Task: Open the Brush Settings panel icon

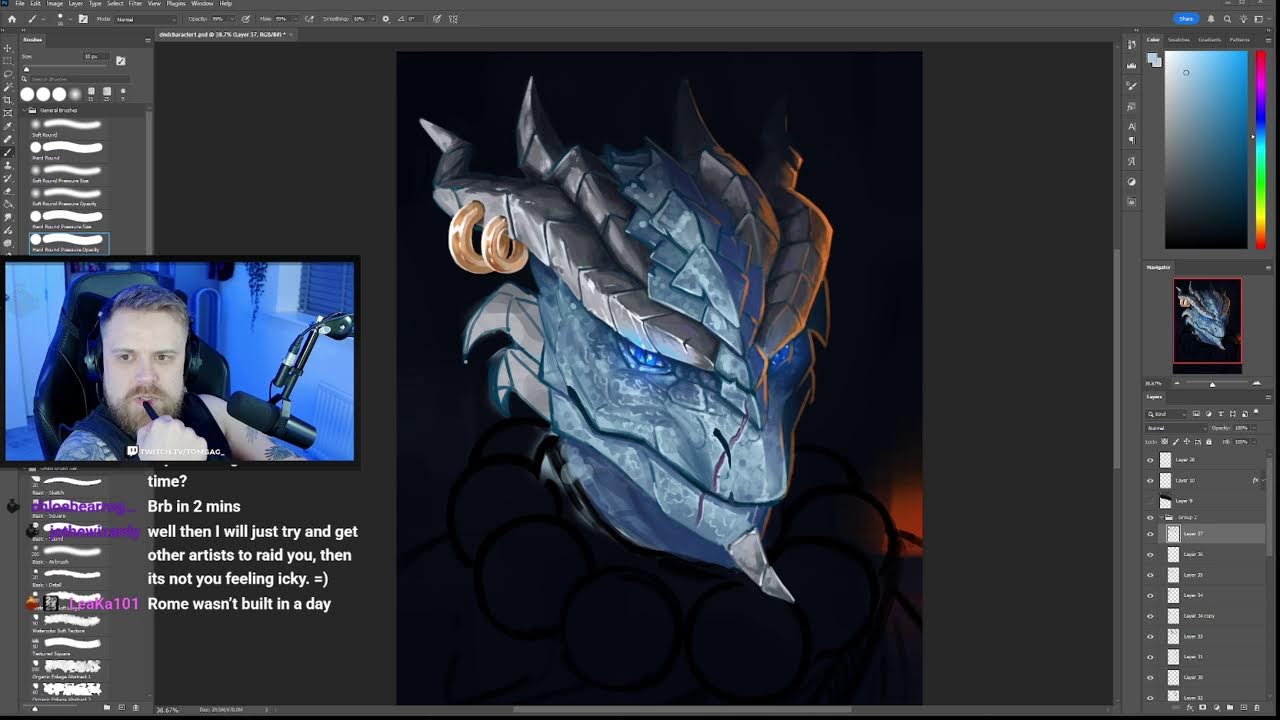Action: pyautogui.click(x=82, y=18)
